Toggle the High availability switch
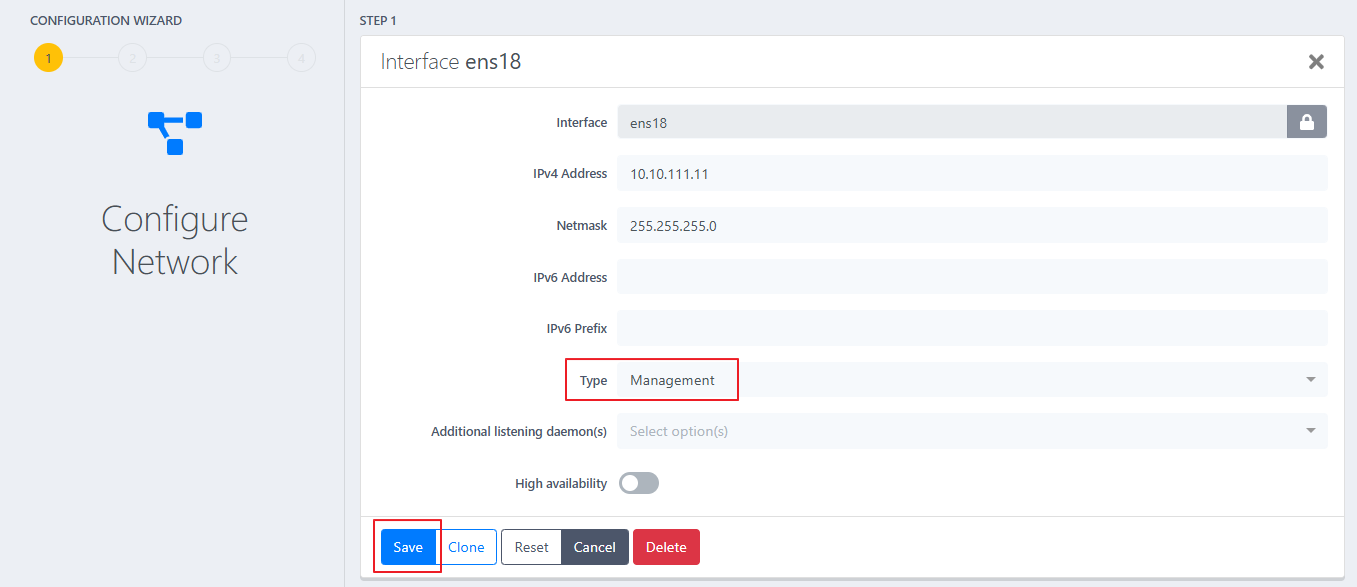 [639, 483]
